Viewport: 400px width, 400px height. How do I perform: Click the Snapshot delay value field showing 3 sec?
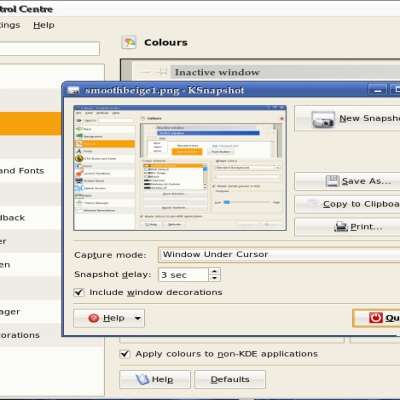[184, 275]
